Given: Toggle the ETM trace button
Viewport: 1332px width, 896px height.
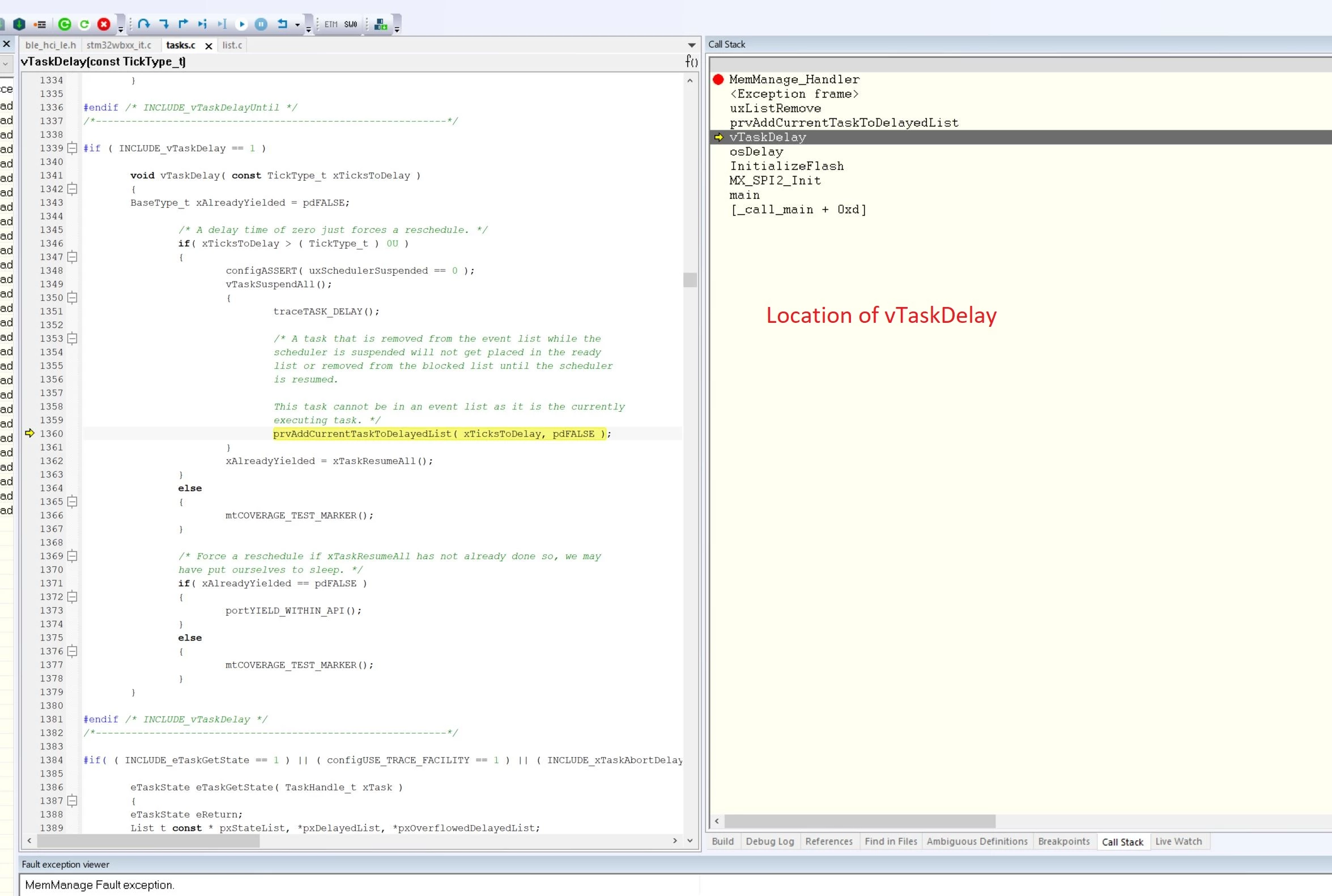Looking at the screenshot, I should point(331,24).
